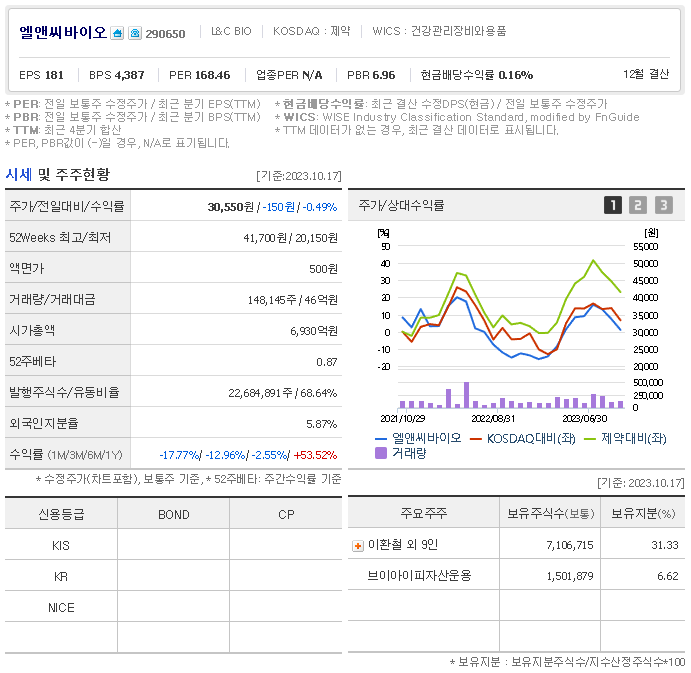Select the 148,145주 / 46억원 trading volume

pos(293,300)
